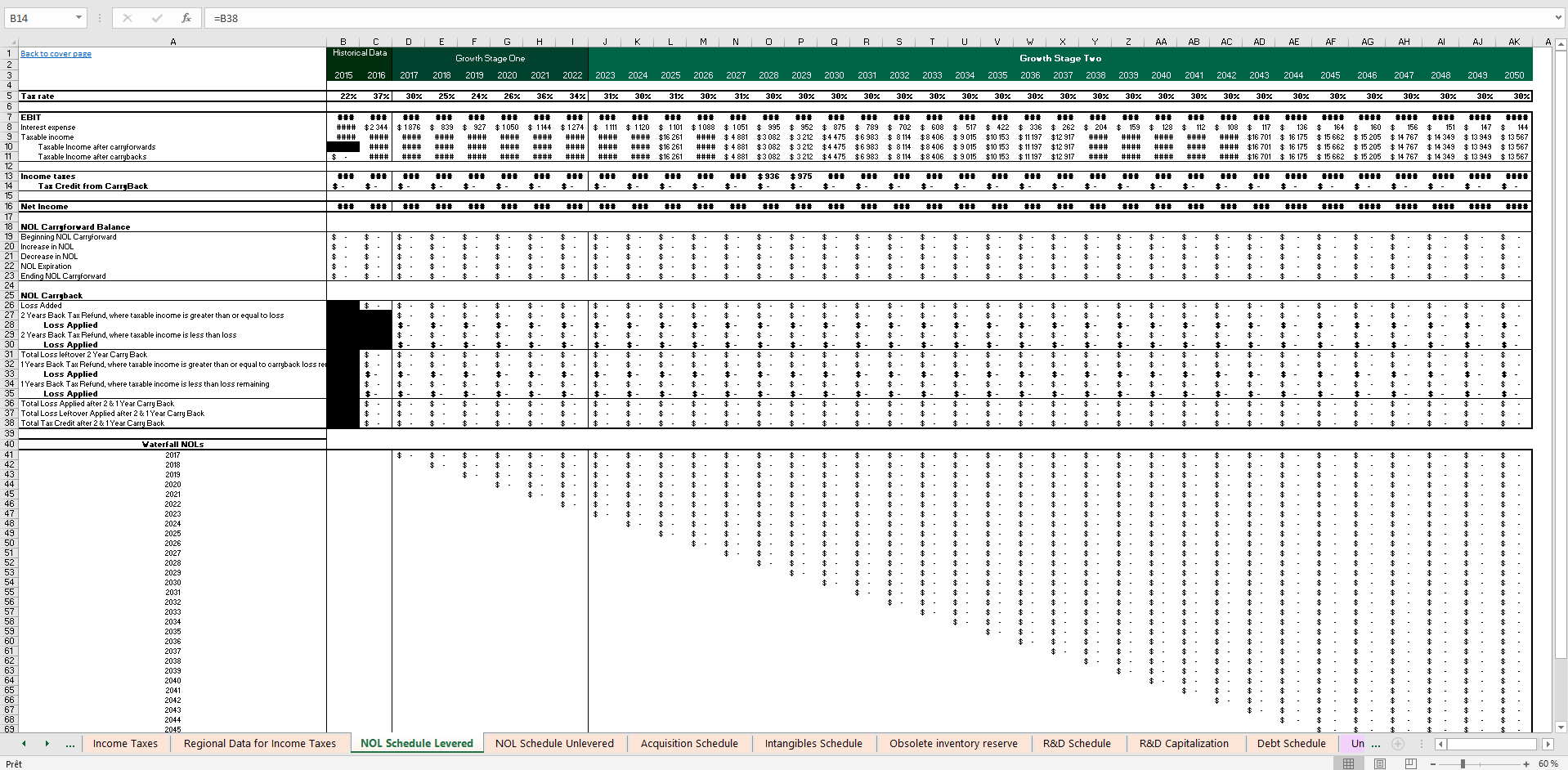1568x770 pixels.
Task: Click the tab bar options ellipsis at right
Action: tap(1376, 743)
